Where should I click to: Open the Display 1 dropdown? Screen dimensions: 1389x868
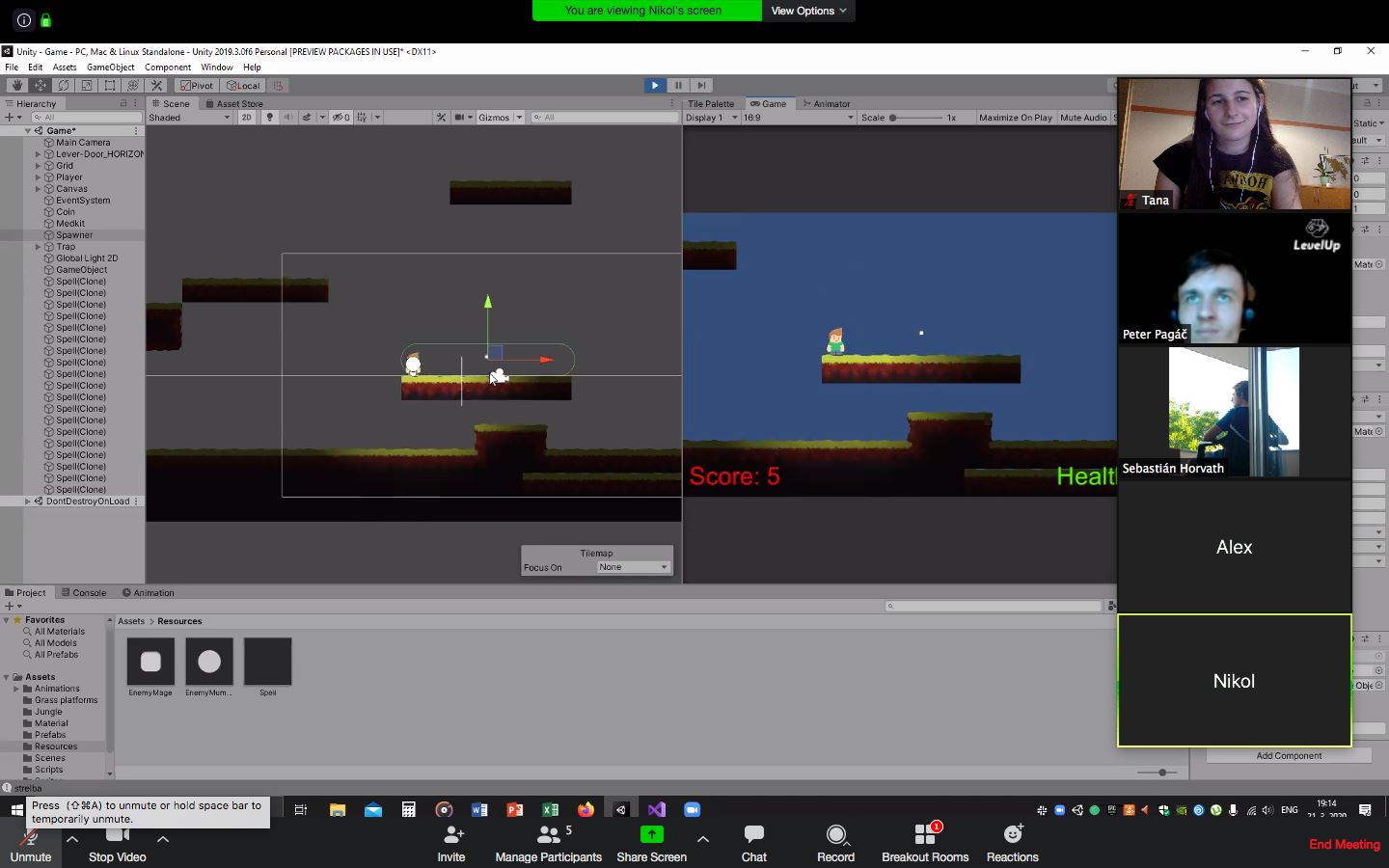(x=711, y=118)
